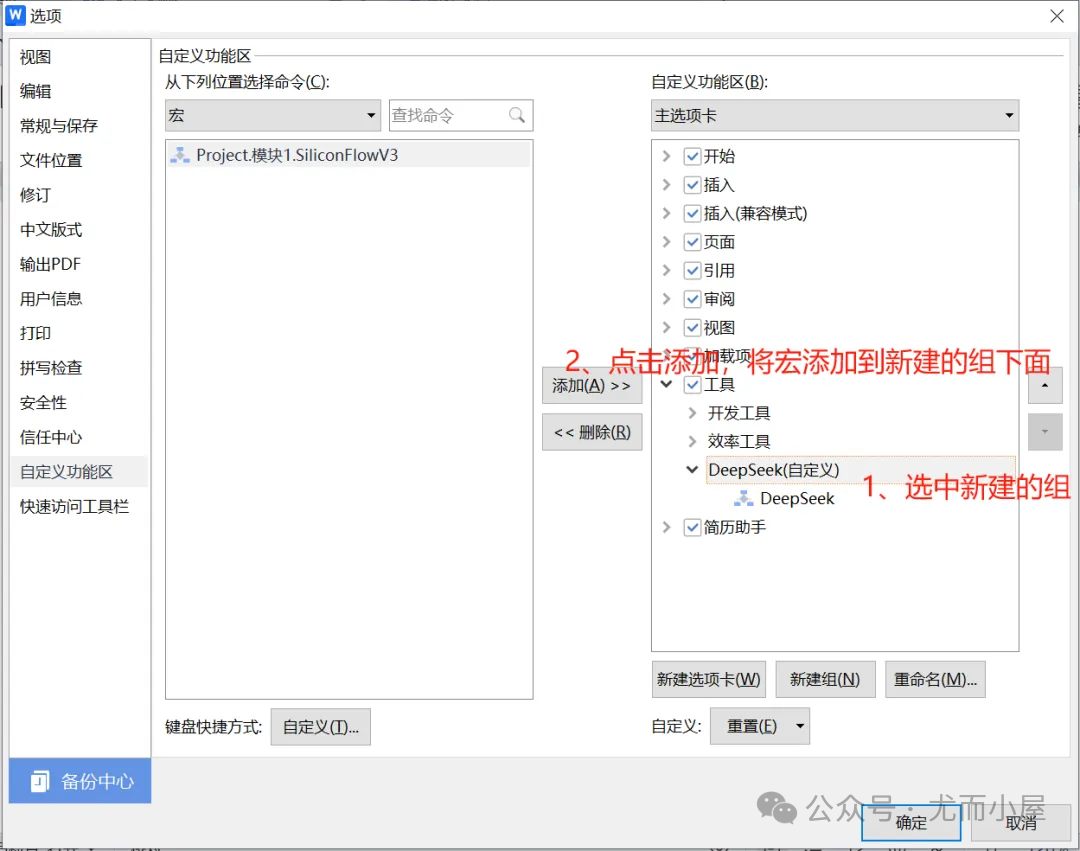Click the search magnifier in 查找命令 box
Viewport: 1080px width, 851px height.
pos(517,115)
